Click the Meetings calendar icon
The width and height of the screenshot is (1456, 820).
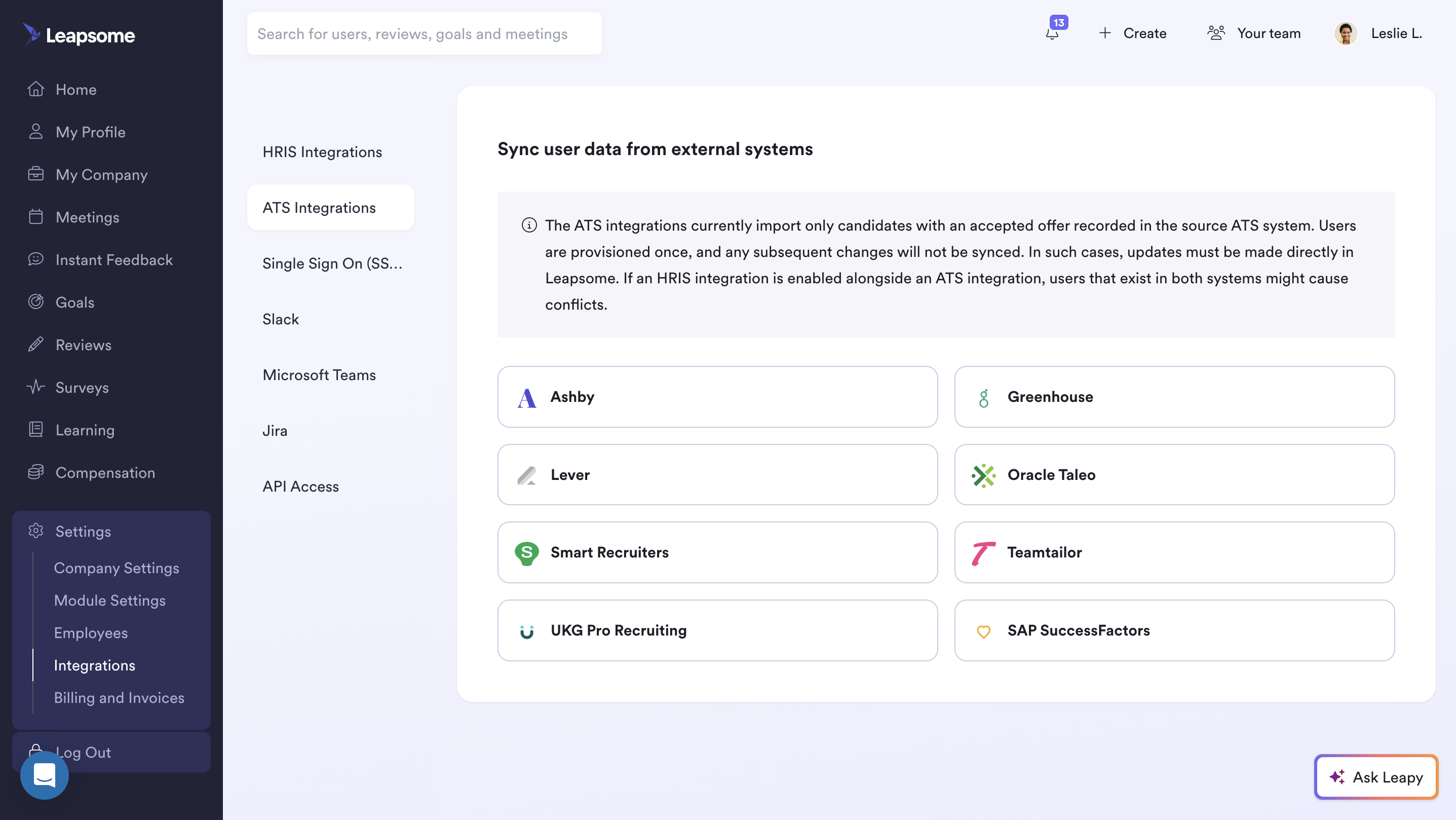click(35, 216)
